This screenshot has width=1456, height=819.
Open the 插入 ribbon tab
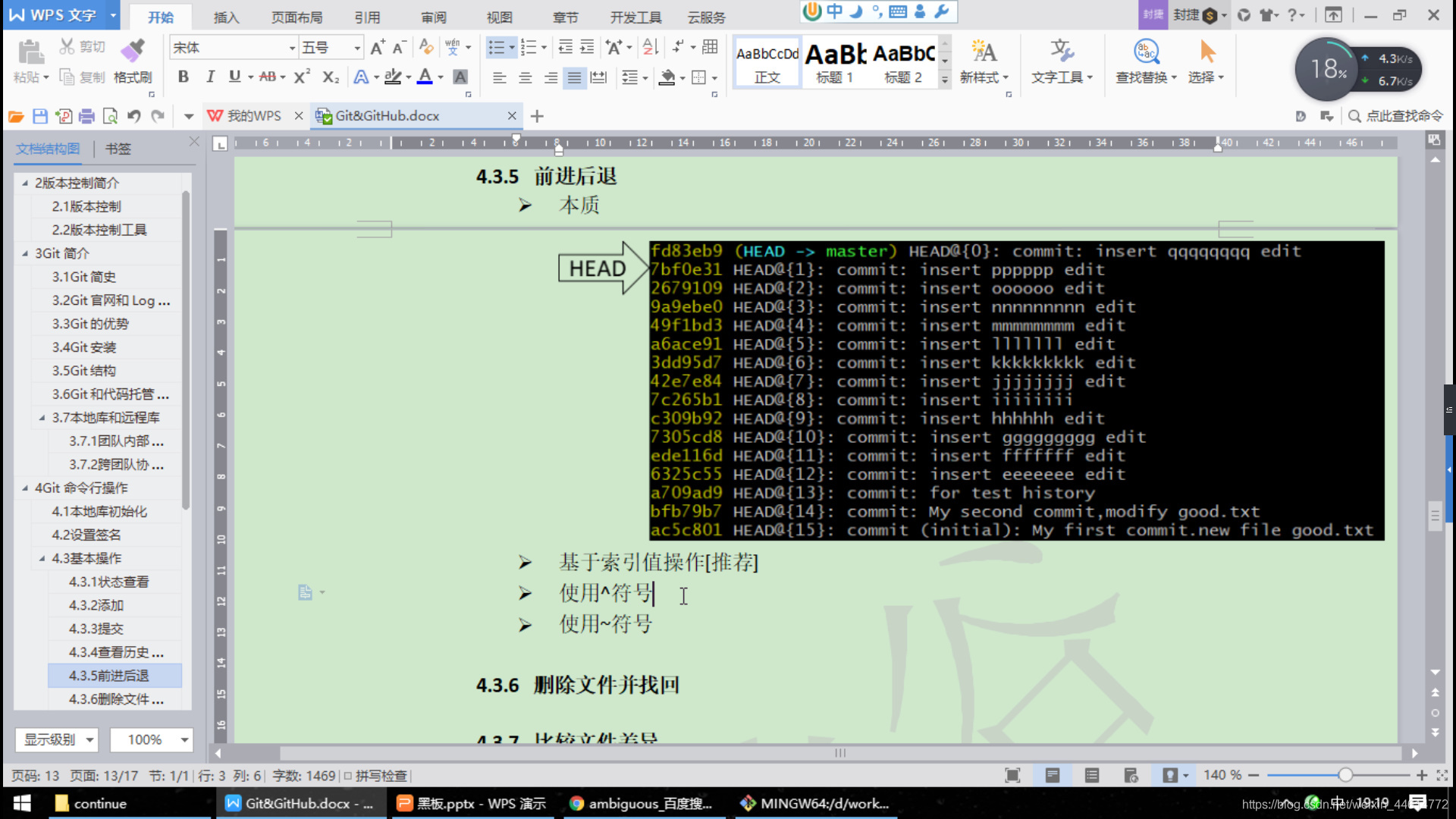[225, 17]
